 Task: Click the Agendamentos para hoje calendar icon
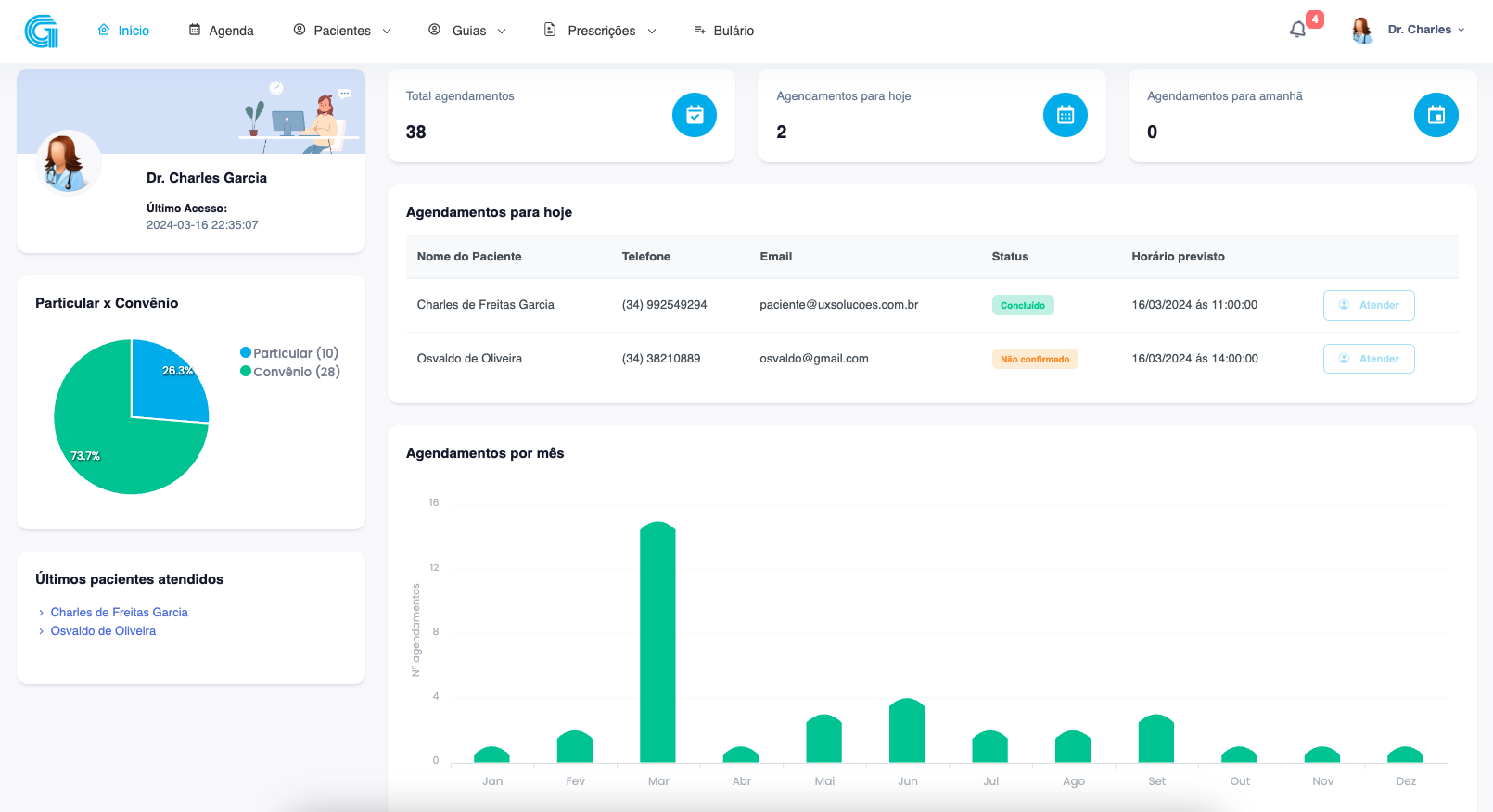(x=1066, y=115)
